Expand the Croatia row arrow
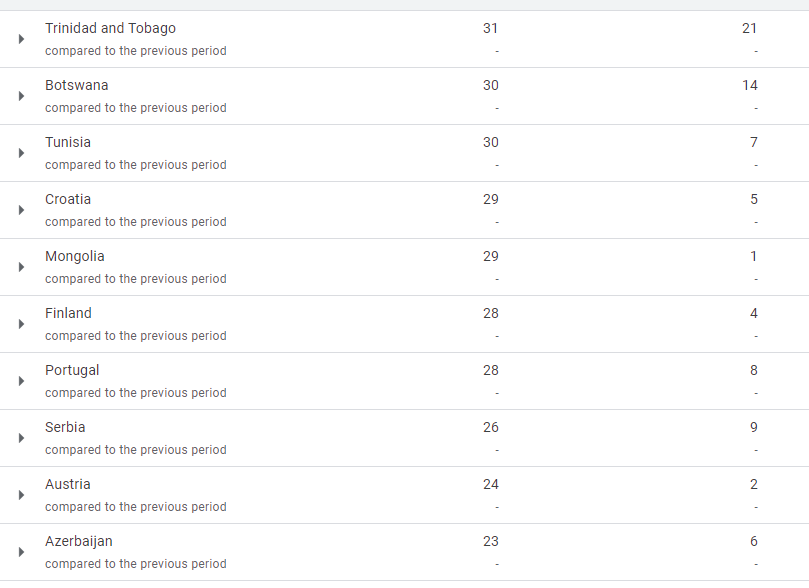This screenshot has height=588, width=809. 21,210
